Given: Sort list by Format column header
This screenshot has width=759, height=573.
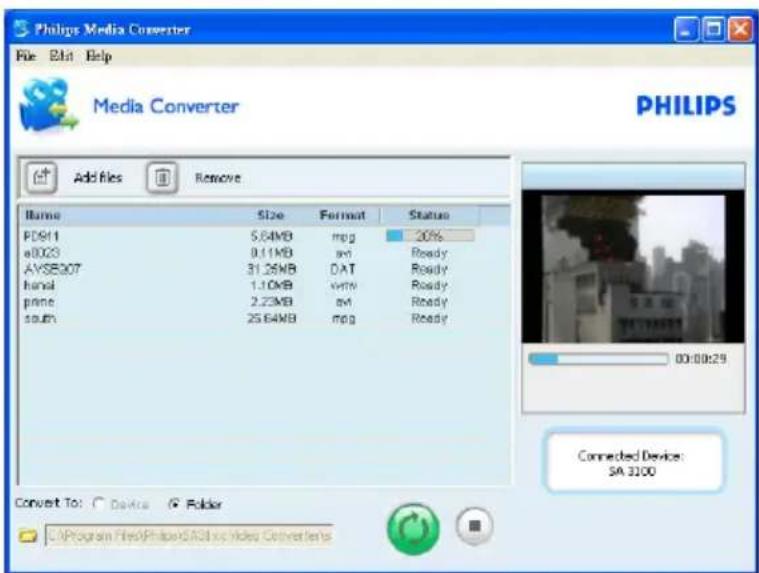Looking at the screenshot, I should click(342, 215).
